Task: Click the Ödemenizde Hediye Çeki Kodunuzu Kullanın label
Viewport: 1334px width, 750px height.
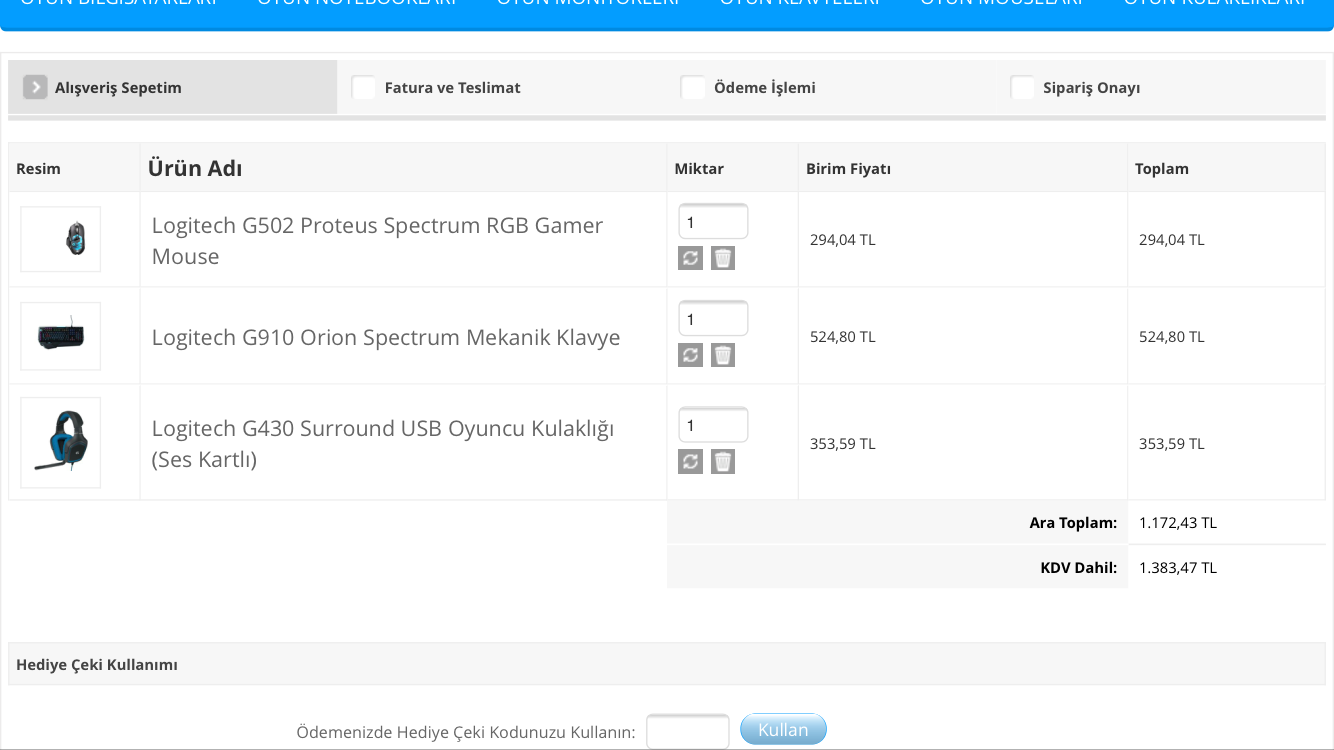Action: tap(466, 732)
